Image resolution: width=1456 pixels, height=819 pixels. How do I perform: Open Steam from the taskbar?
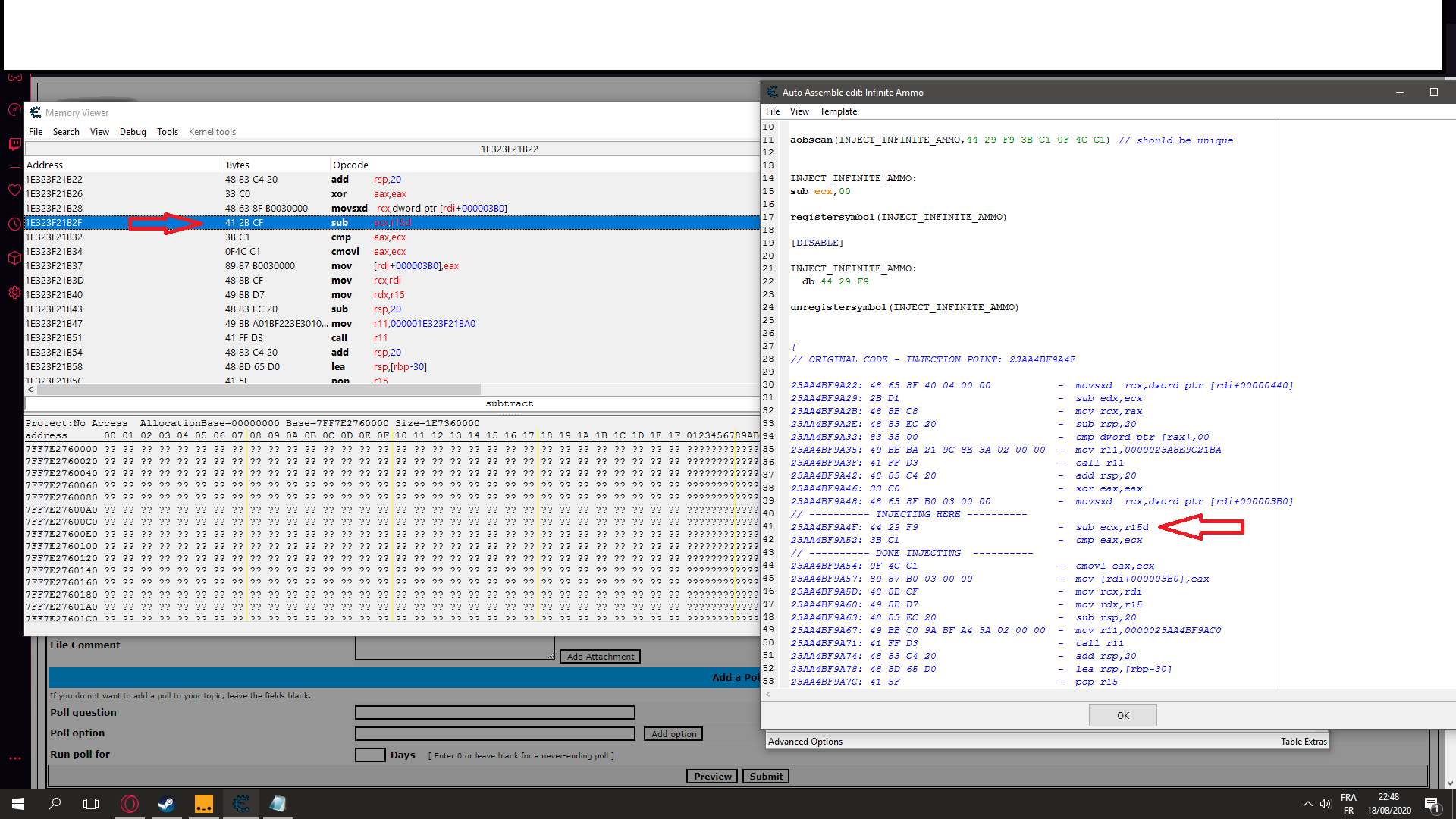coord(166,804)
